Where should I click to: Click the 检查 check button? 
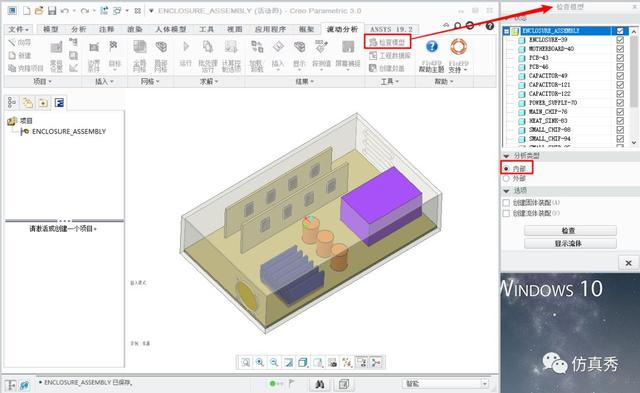(x=570, y=231)
